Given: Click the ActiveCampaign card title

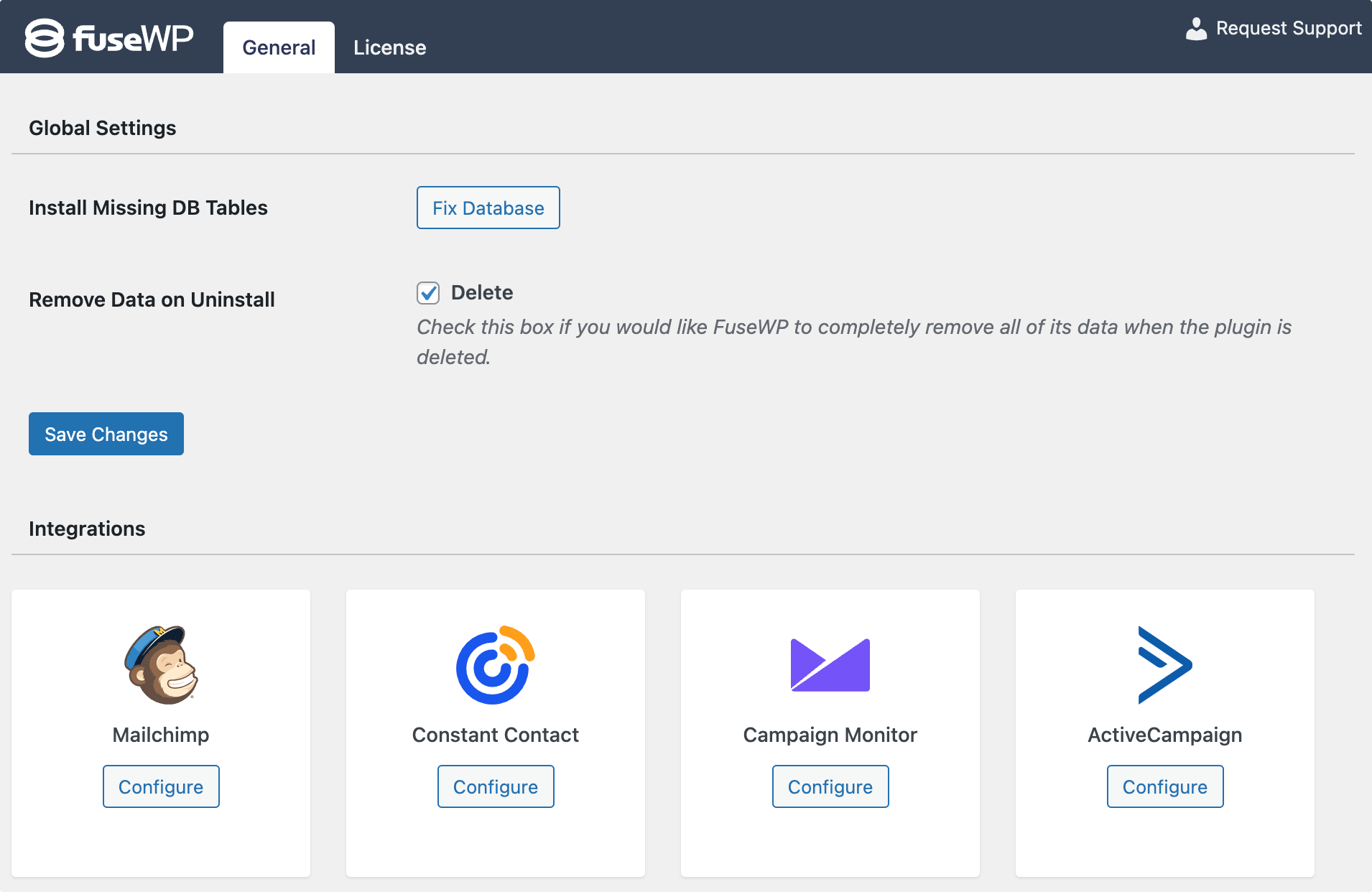Looking at the screenshot, I should click(1165, 735).
